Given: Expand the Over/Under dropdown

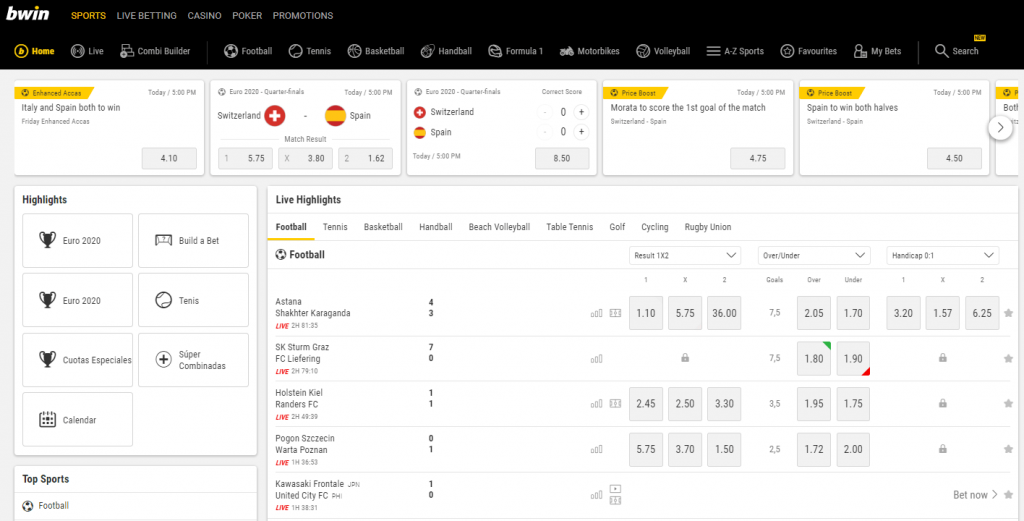Looking at the screenshot, I should 814,255.
